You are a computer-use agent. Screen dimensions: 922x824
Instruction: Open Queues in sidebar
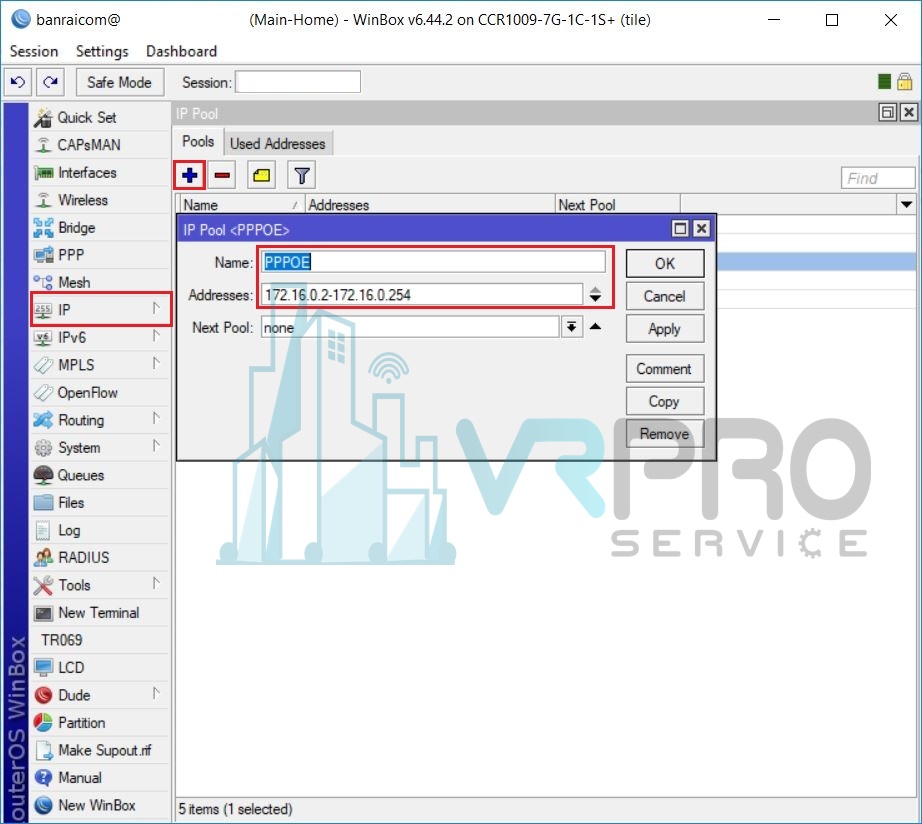click(100, 475)
